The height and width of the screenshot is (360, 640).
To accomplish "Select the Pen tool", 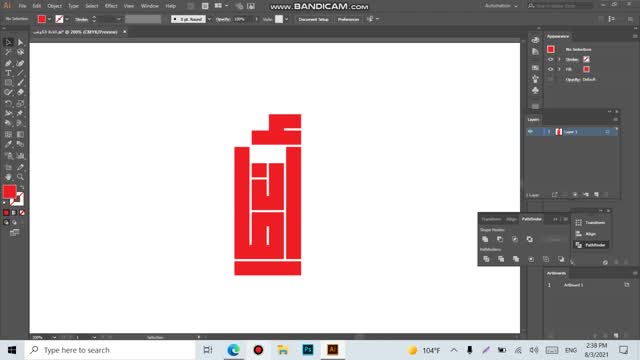I will 8,63.
